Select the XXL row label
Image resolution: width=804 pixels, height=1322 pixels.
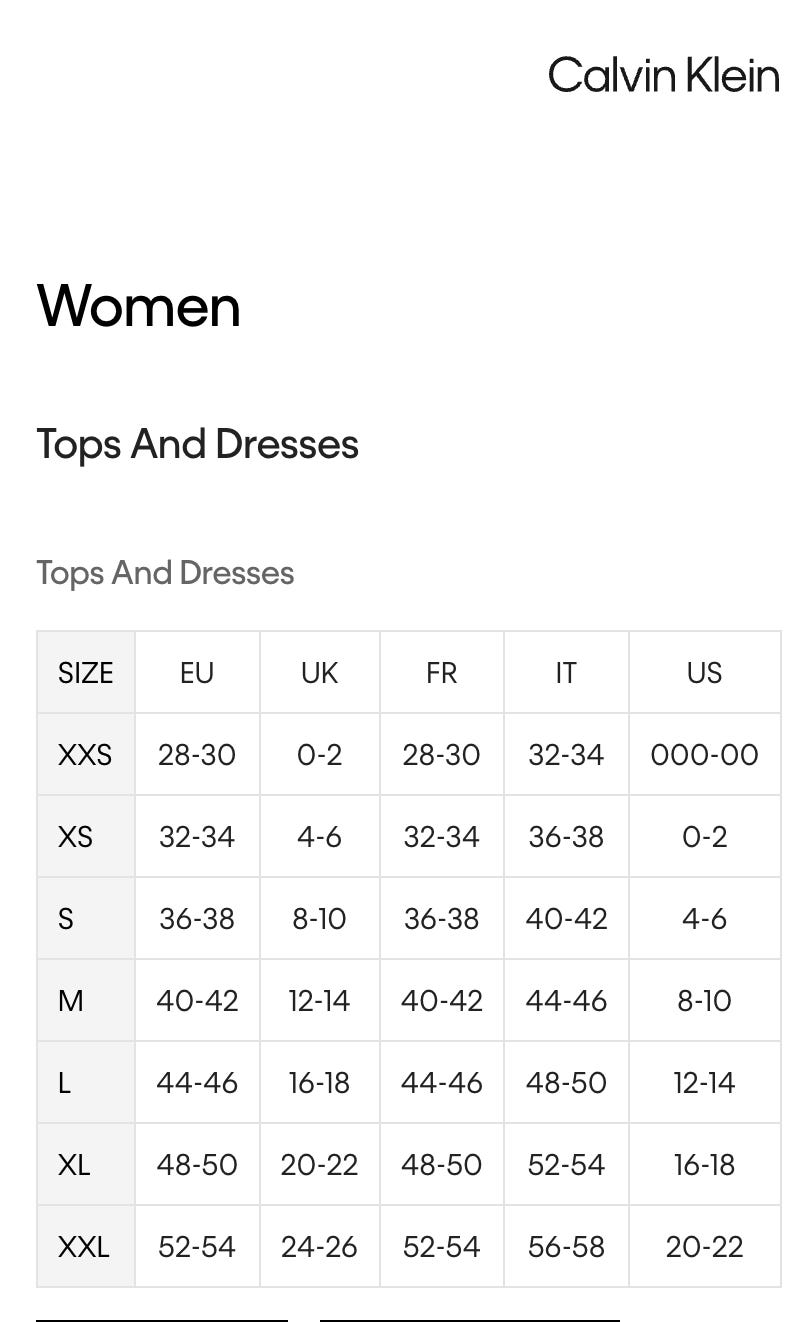[x=84, y=1247]
